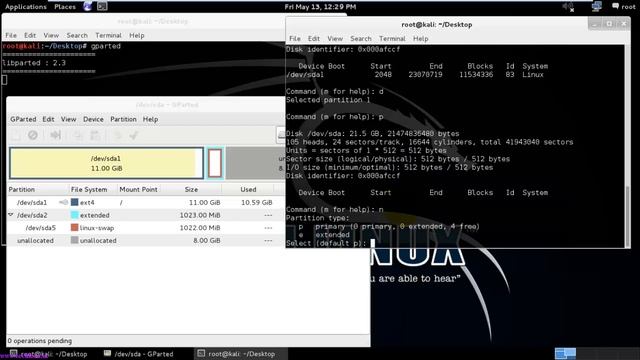Image resolution: width=640 pixels, height=360 pixels.
Task: Open the GParted menu
Action: (x=23, y=119)
